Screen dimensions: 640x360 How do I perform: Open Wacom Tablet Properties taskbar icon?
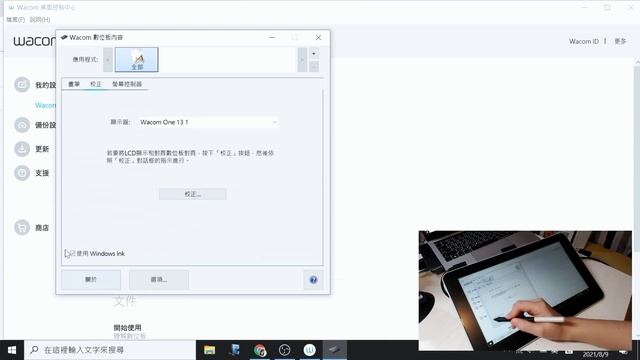pos(335,350)
